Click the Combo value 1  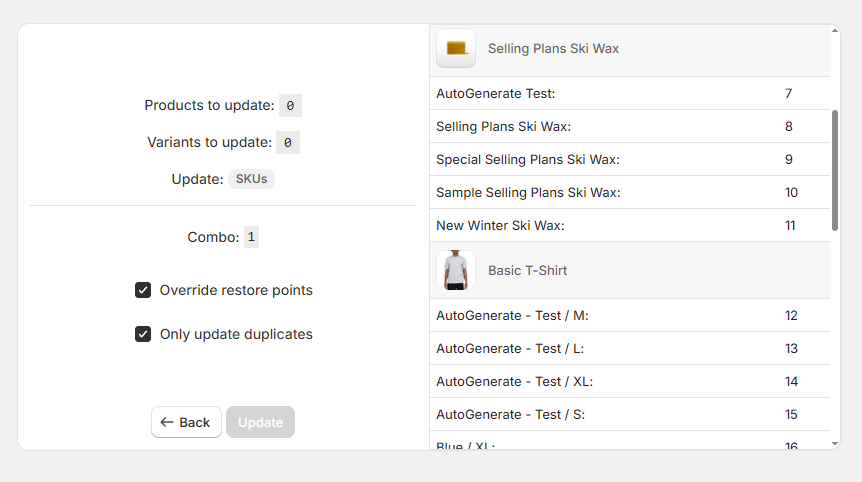[x=251, y=237]
